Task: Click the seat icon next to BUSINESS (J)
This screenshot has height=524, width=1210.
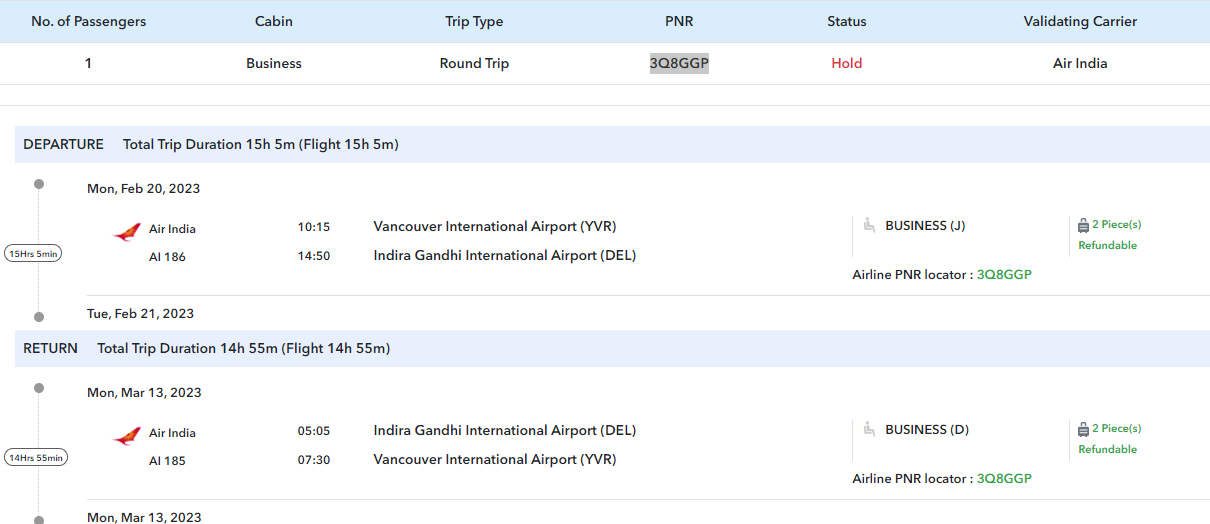Action: tap(869, 226)
